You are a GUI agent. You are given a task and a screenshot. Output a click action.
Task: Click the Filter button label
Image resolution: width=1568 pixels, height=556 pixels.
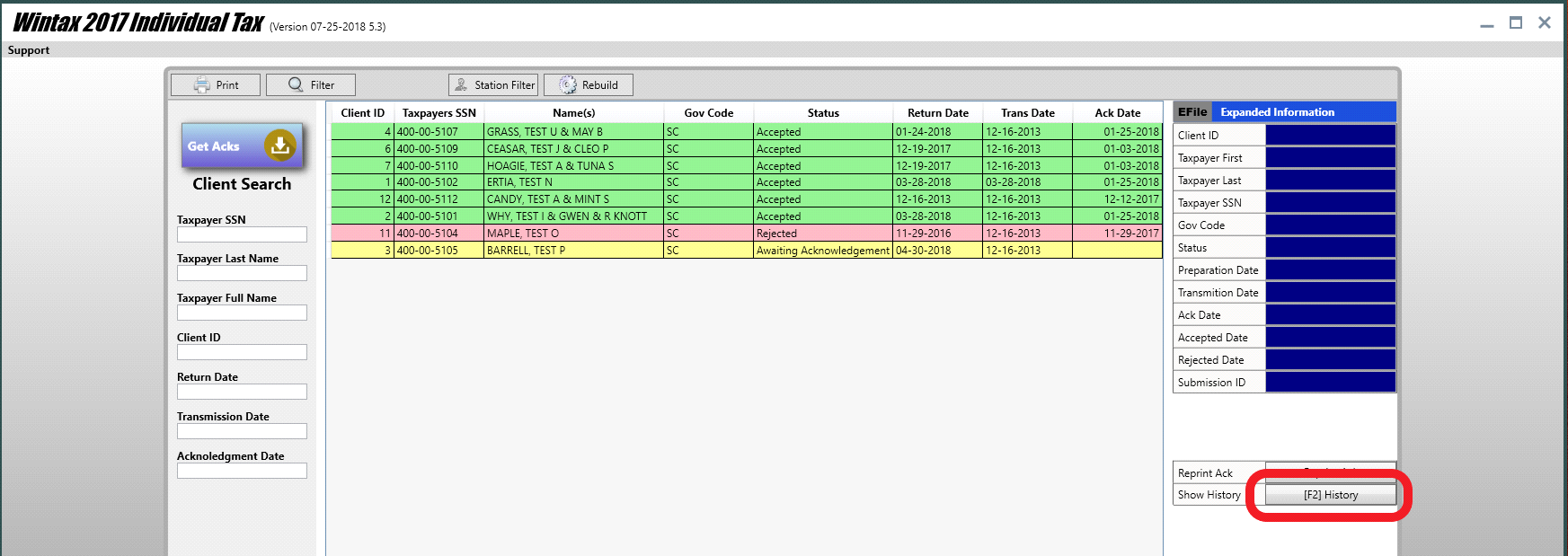(x=323, y=85)
